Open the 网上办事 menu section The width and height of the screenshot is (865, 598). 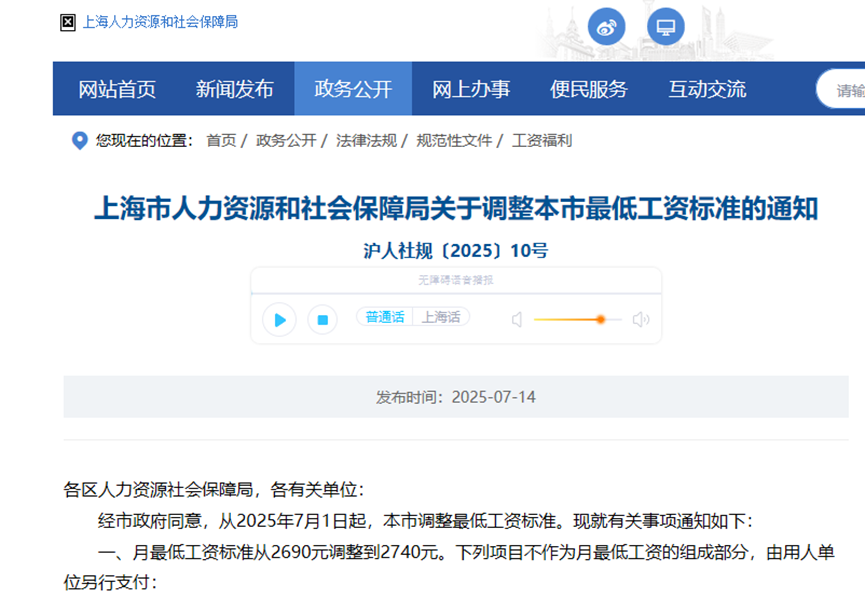(471, 89)
